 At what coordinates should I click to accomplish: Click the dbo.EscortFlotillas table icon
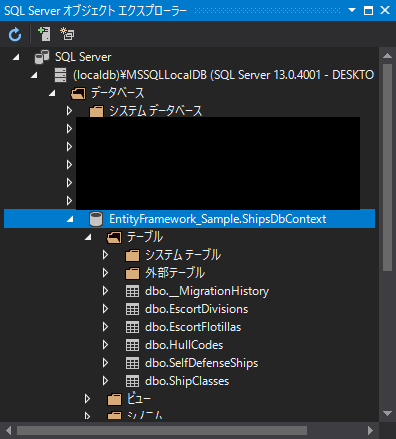tap(132, 327)
